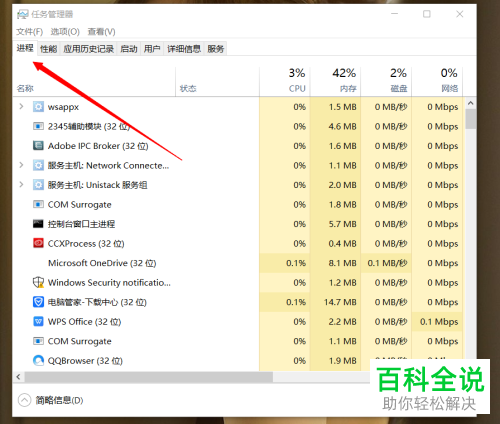The height and width of the screenshot is (424, 500).
Task: Expand the wsappx process group
Action: click(21, 107)
